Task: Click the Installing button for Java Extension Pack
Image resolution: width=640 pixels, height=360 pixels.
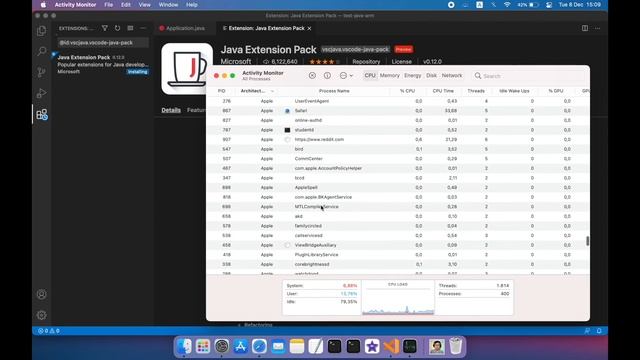Action: pyautogui.click(x=138, y=72)
